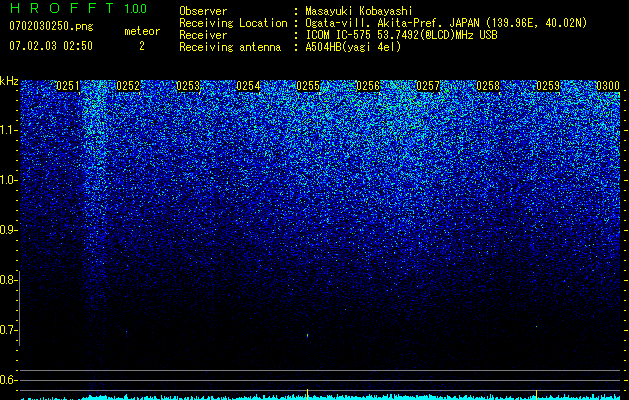Click the Observer field label

(203, 11)
